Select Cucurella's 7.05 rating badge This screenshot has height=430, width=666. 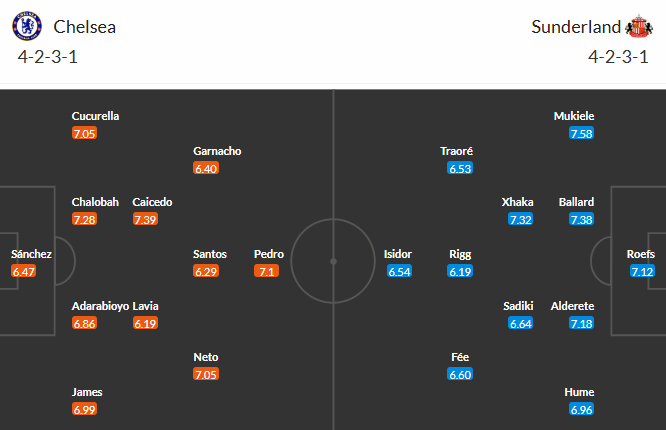(84, 133)
